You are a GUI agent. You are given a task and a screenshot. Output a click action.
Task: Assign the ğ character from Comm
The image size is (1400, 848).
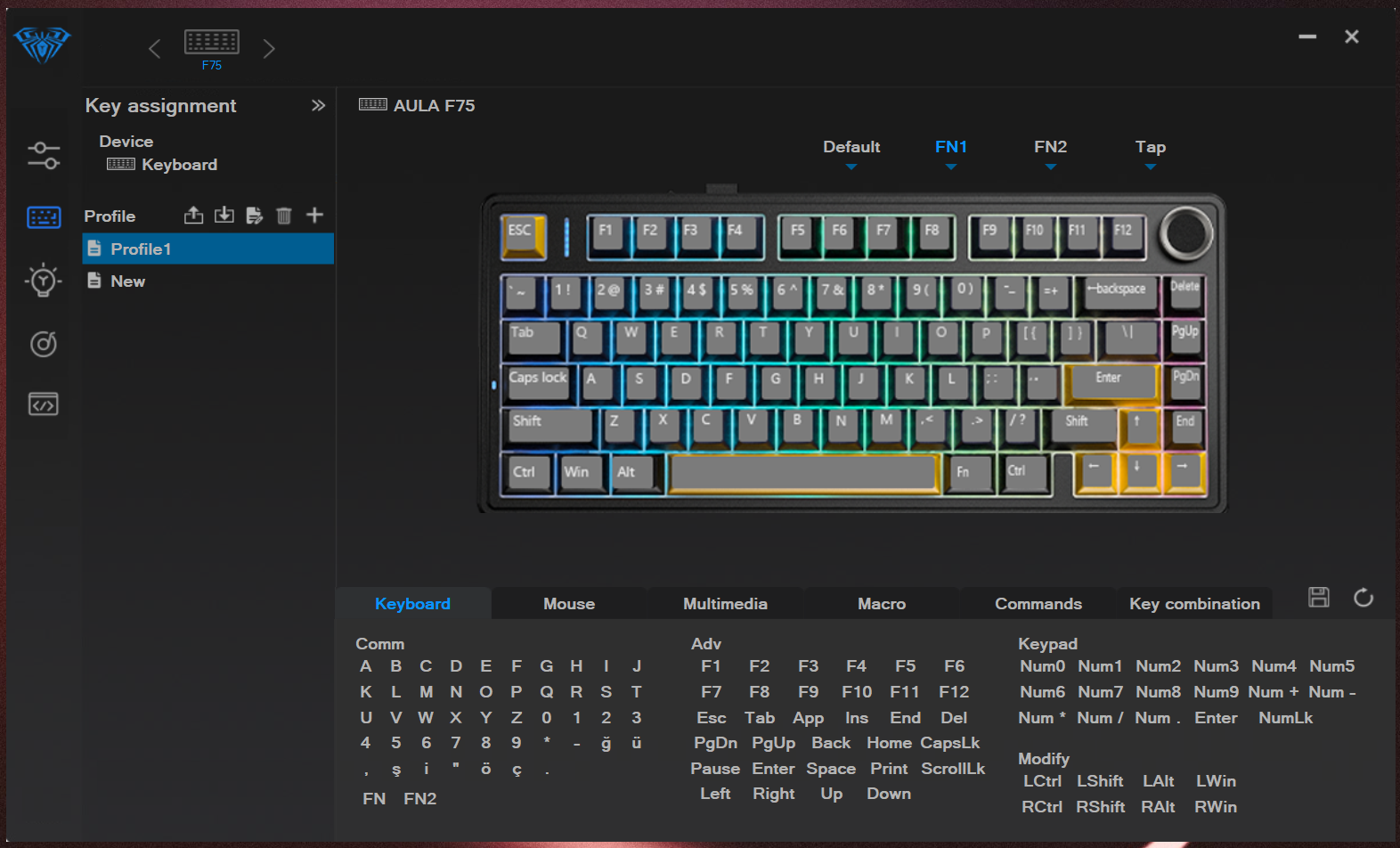coord(606,743)
